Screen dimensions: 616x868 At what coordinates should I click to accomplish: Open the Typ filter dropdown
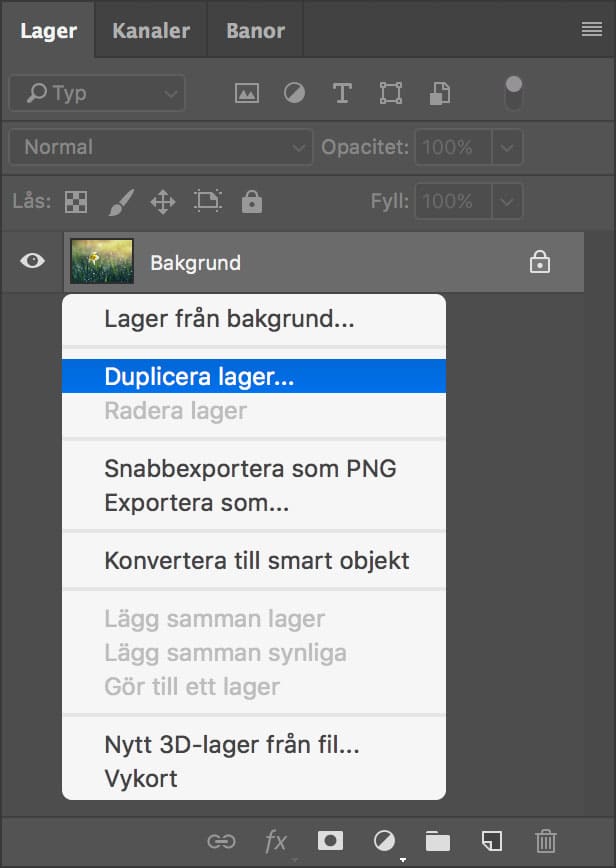click(x=97, y=93)
